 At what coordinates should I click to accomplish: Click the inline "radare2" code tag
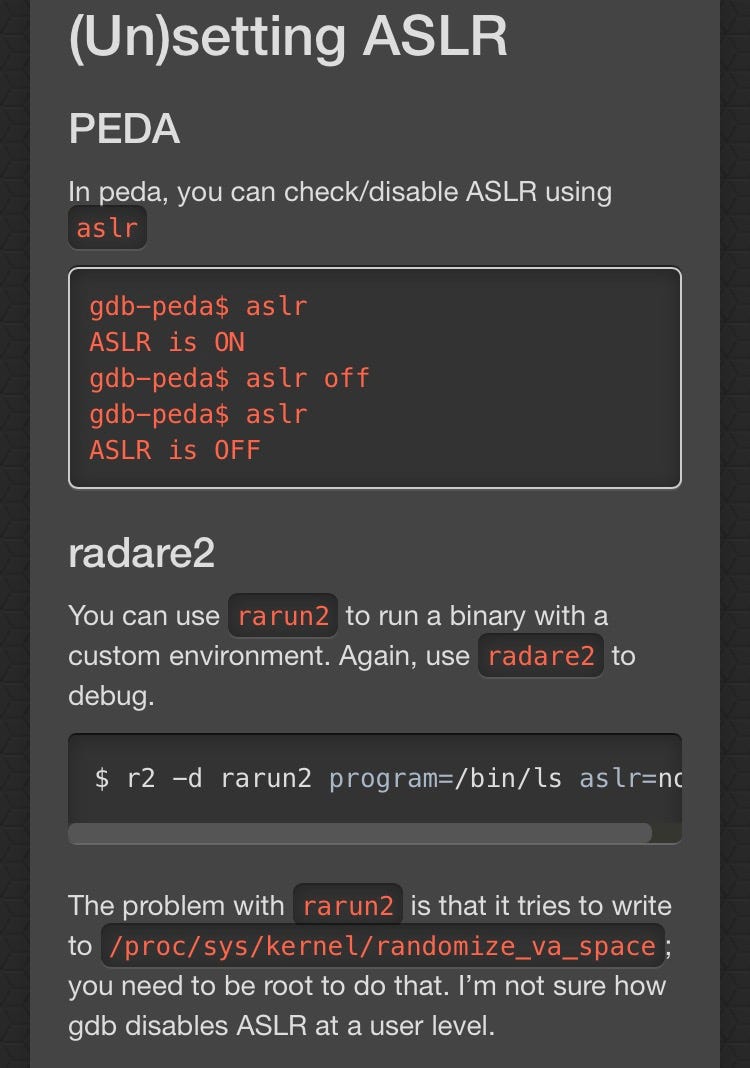click(x=540, y=656)
